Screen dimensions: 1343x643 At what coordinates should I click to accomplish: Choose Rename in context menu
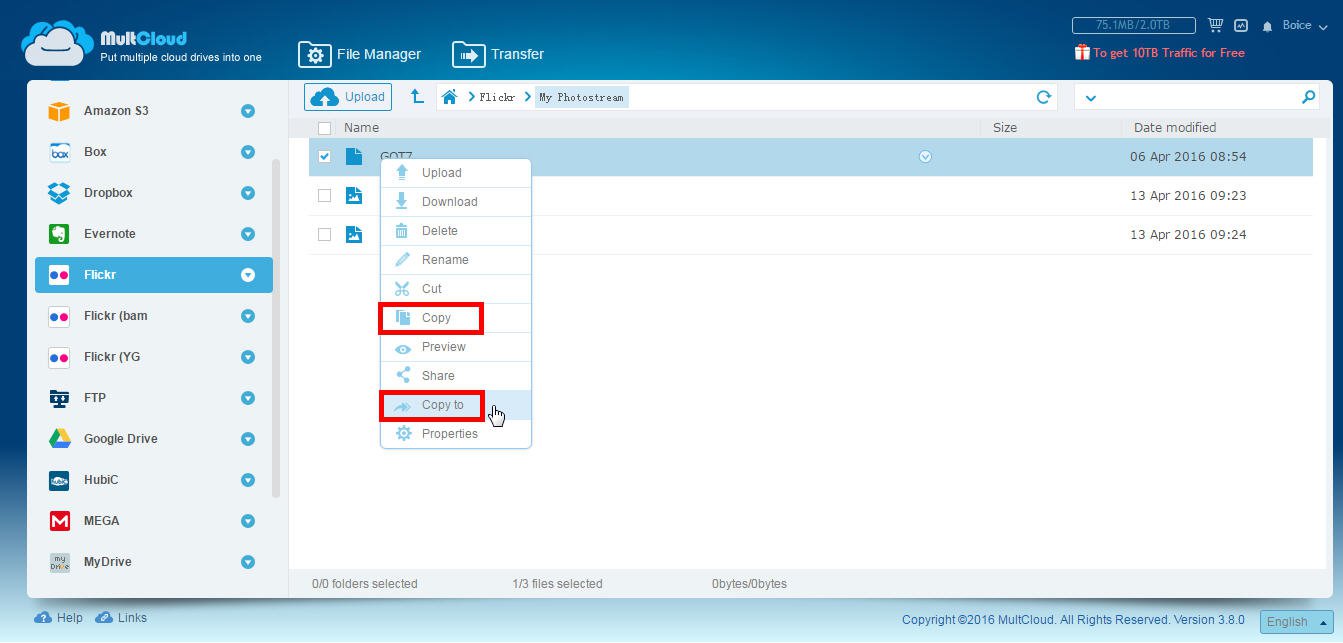click(456, 260)
